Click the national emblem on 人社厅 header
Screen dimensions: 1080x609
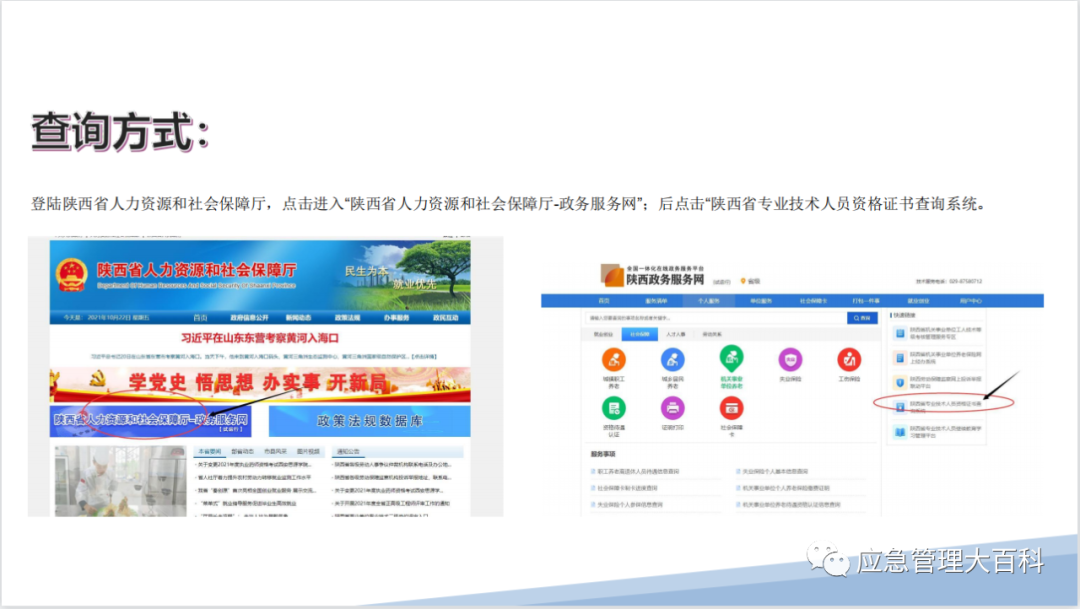72,275
